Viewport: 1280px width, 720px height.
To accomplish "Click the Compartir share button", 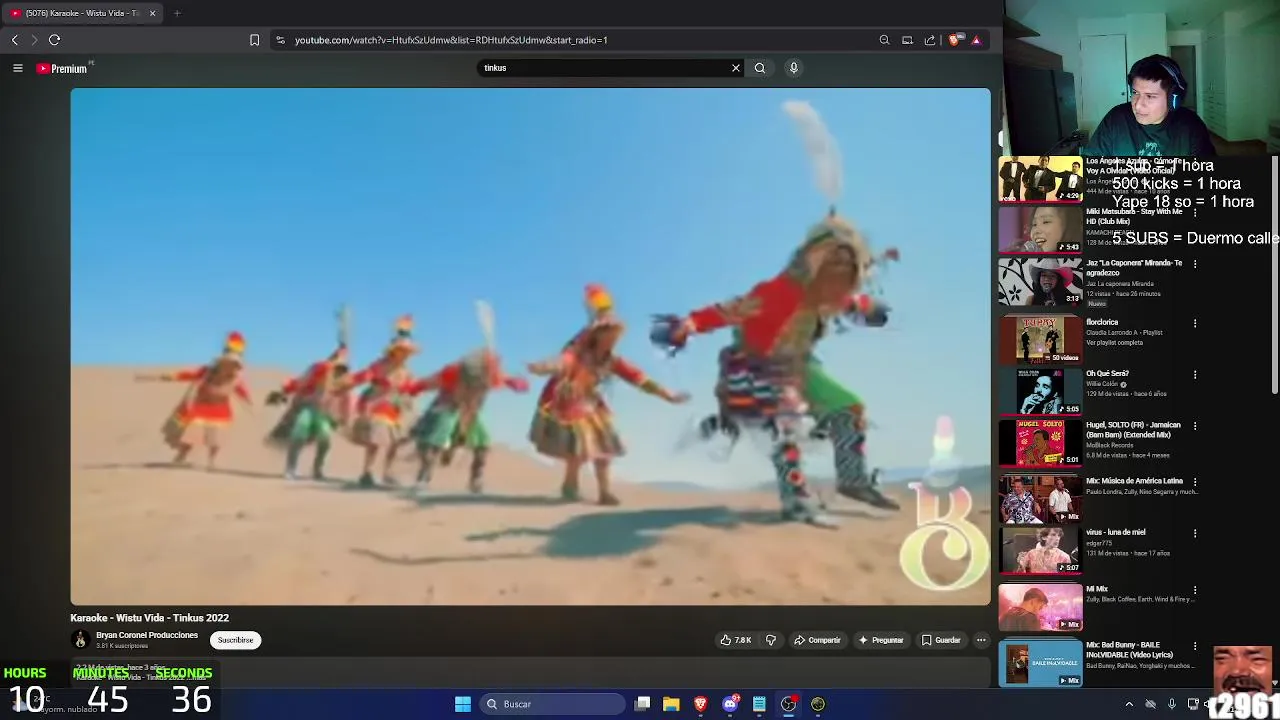I will click(x=818, y=640).
